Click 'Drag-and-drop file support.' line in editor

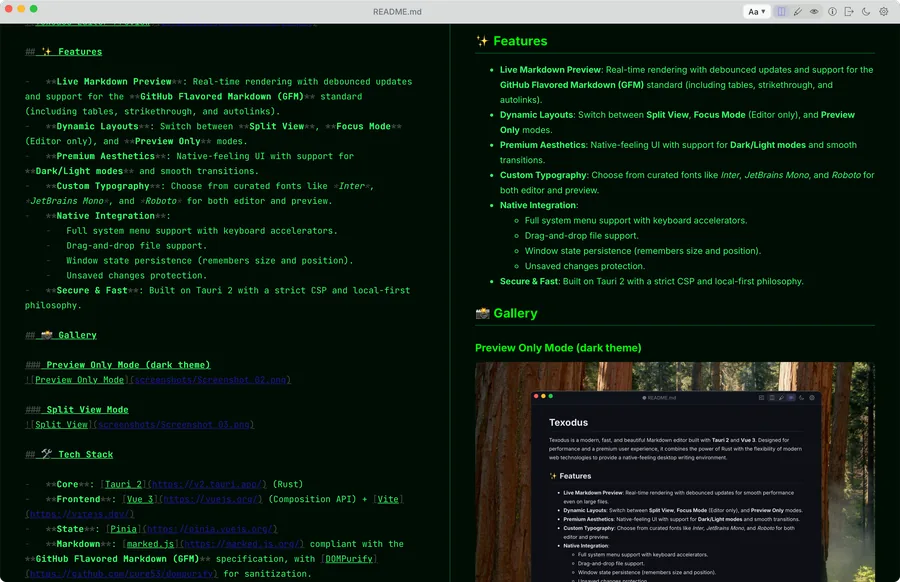pos(137,246)
